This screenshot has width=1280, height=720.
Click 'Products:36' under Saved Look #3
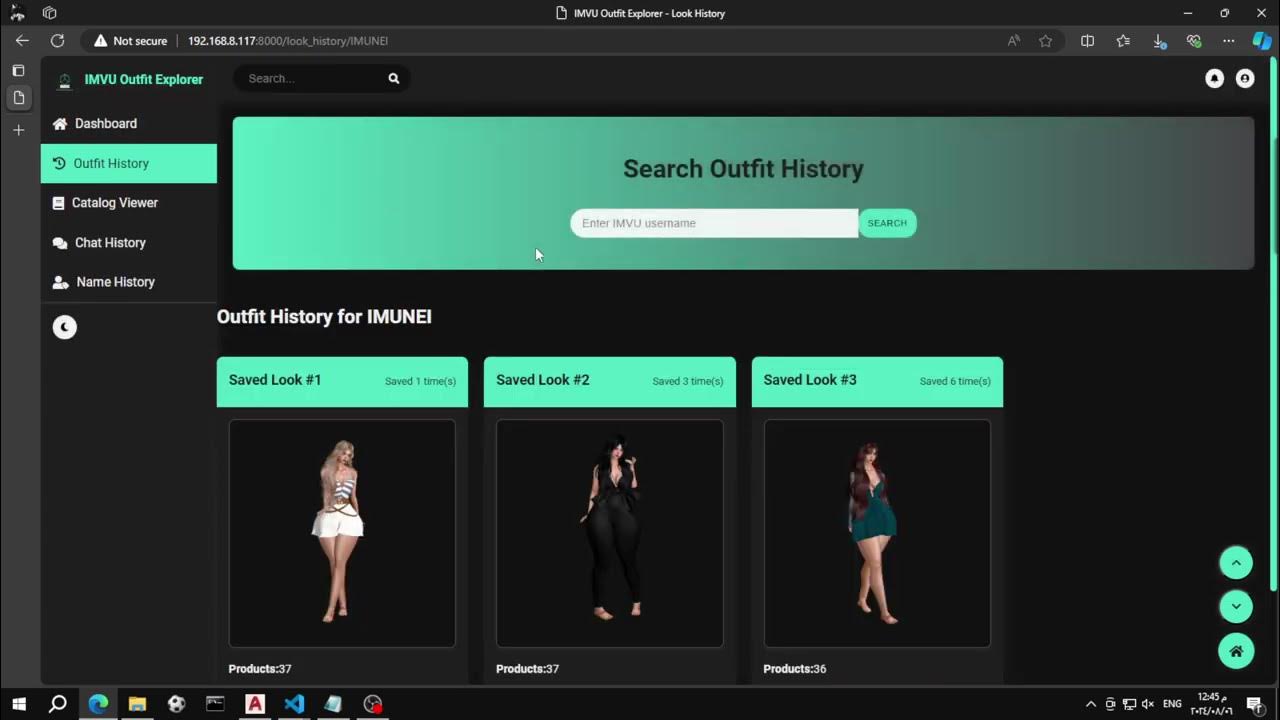(x=795, y=669)
